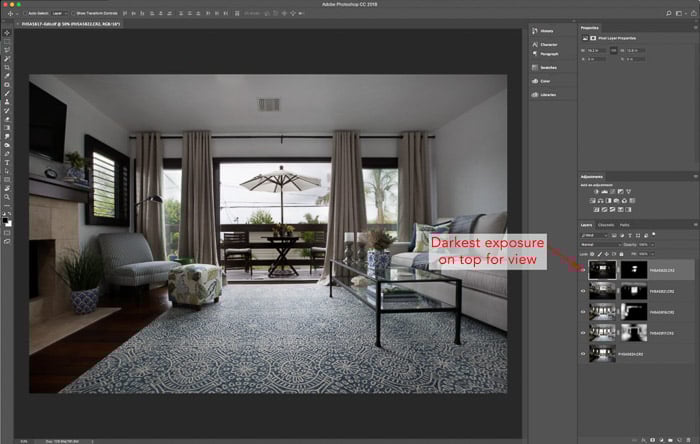Open the Auto-Select Layer dropdown
700x444 pixels.
[x=59, y=13]
